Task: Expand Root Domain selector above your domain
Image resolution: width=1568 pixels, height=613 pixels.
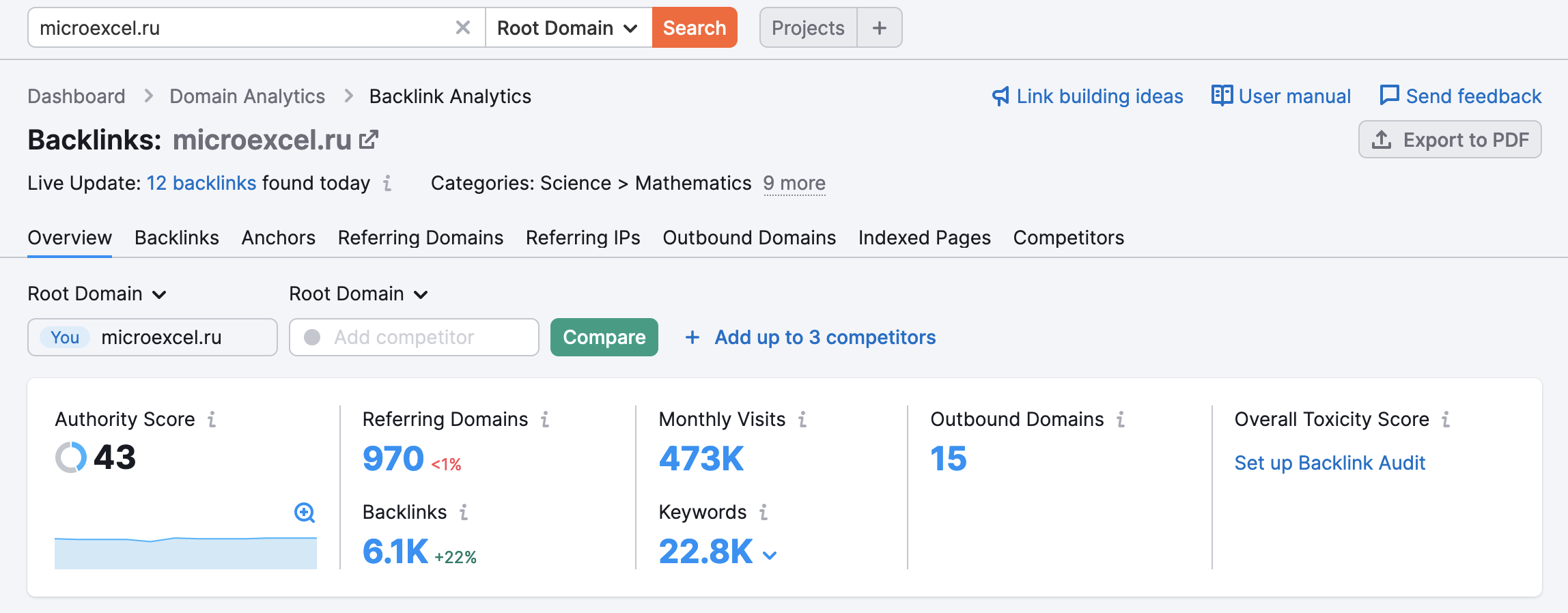Action: pos(97,294)
